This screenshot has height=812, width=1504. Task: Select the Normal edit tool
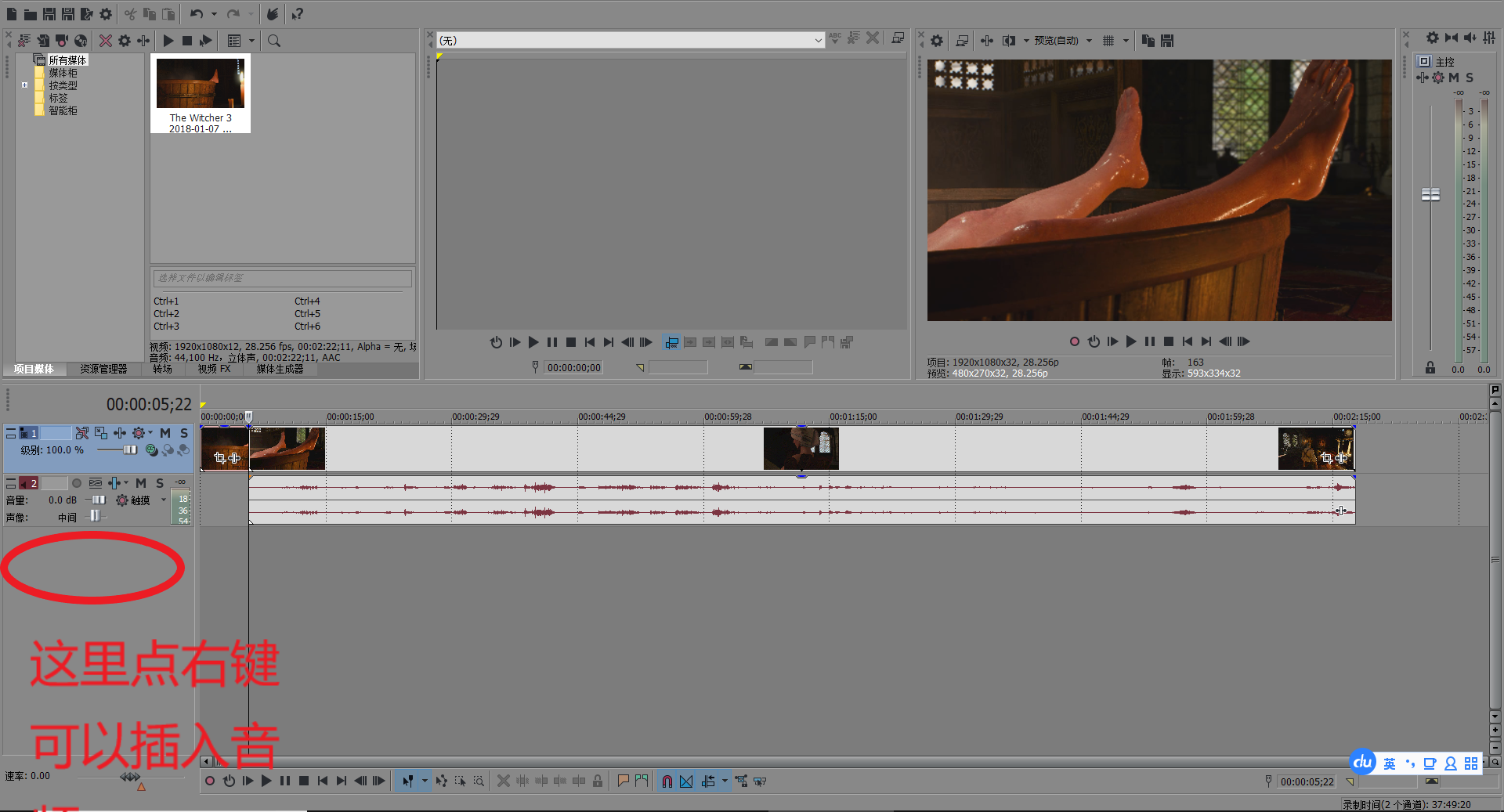[407, 781]
